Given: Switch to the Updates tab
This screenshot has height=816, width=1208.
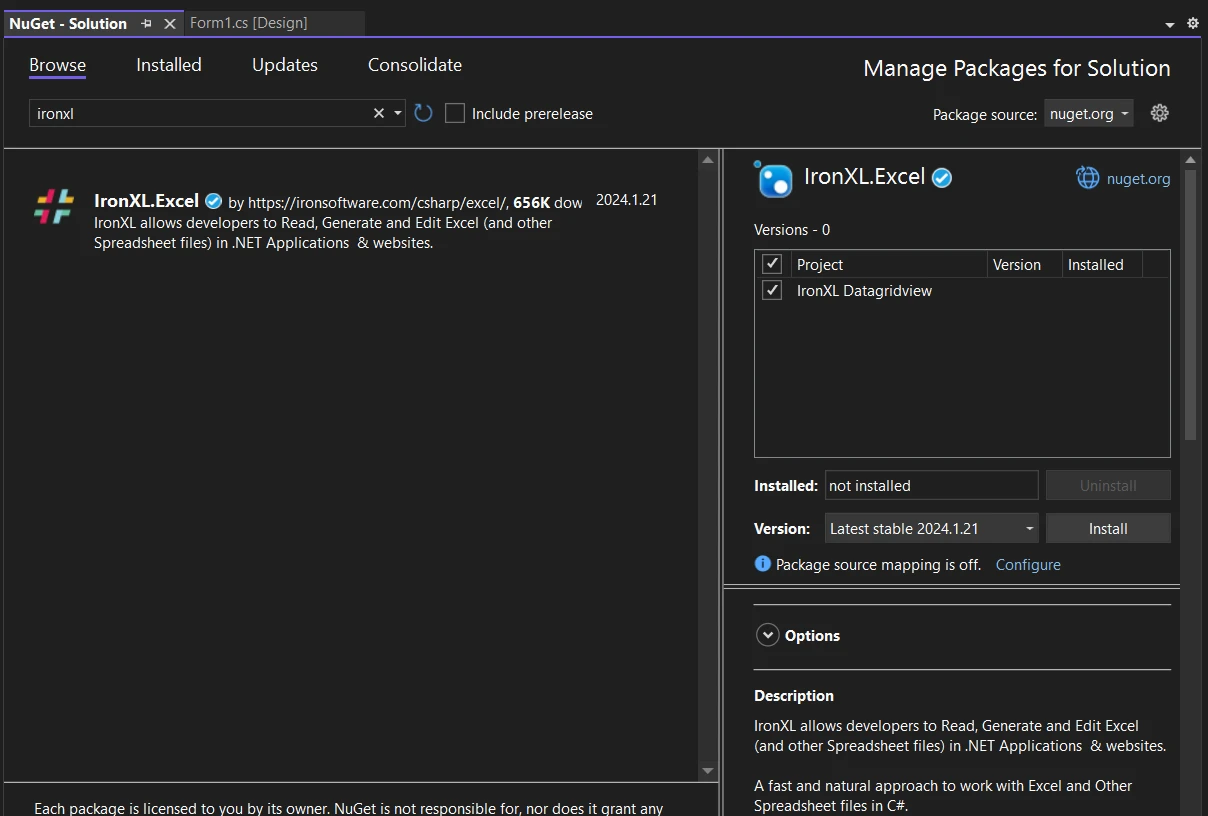Looking at the screenshot, I should pos(285,65).
